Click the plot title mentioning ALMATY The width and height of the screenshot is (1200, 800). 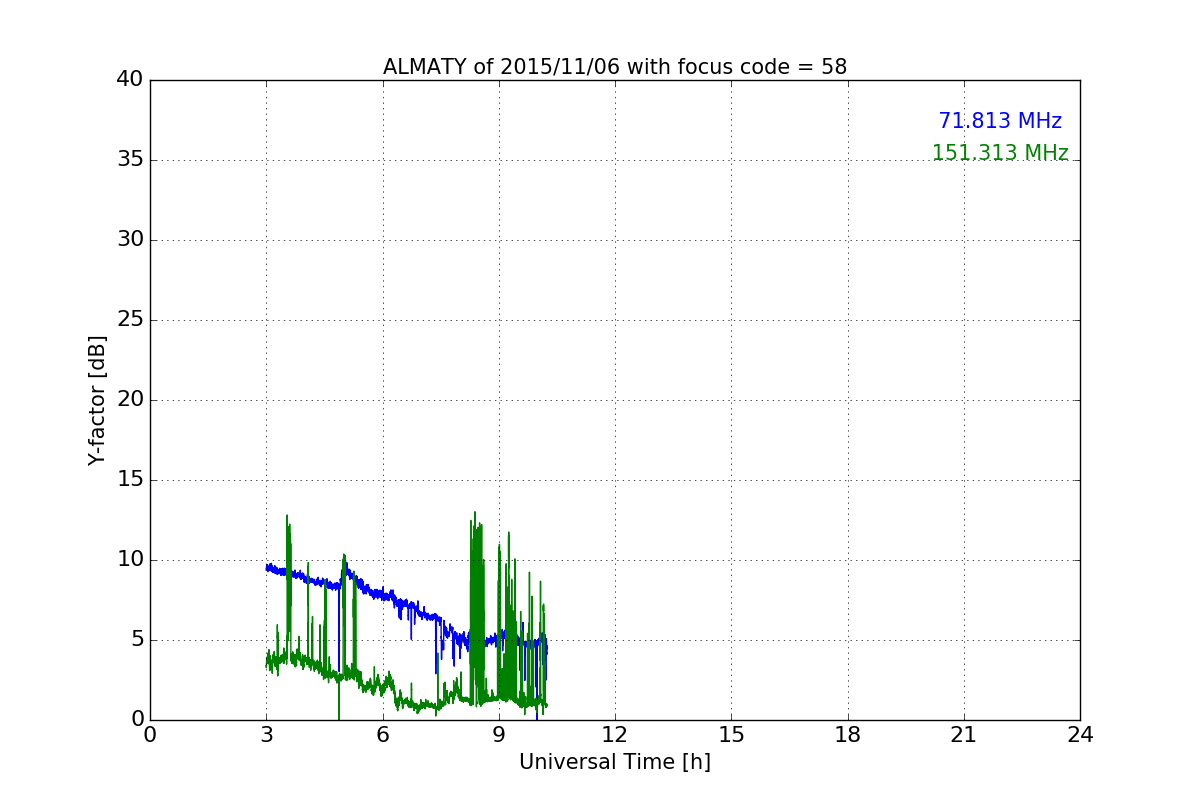[615, 67]
